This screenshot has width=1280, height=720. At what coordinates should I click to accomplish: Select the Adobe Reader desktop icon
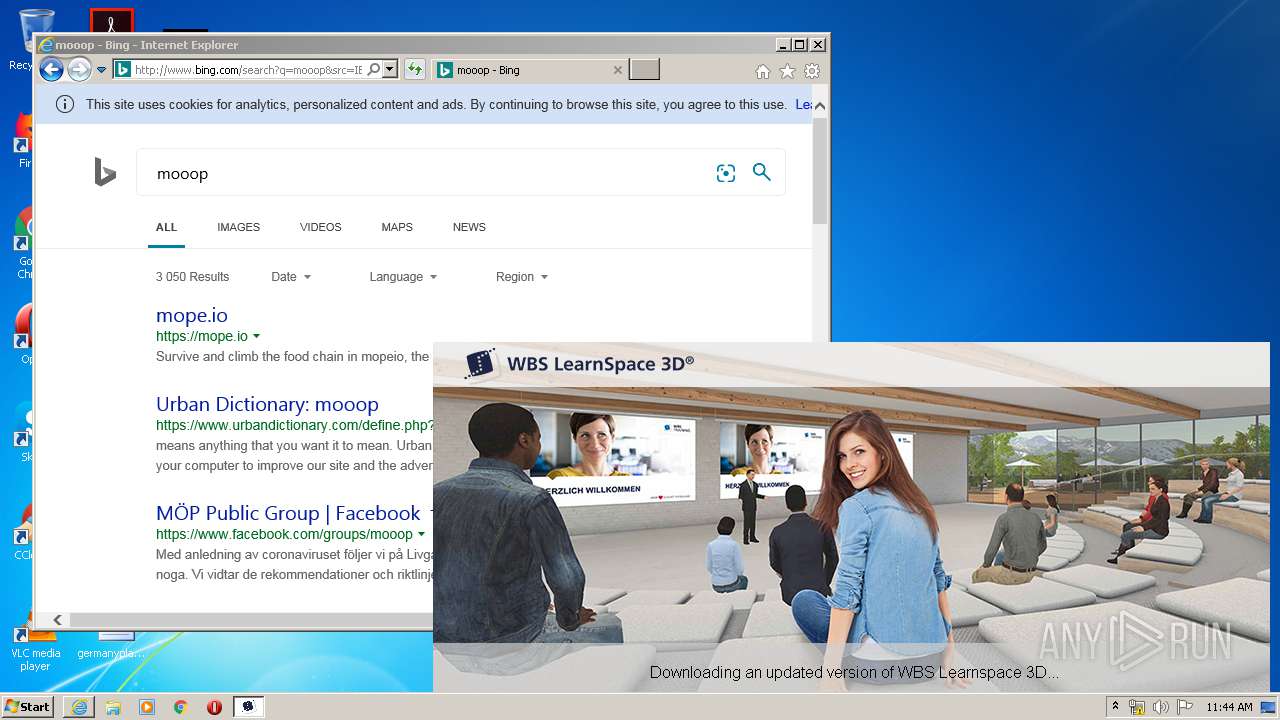coord(111,21)
